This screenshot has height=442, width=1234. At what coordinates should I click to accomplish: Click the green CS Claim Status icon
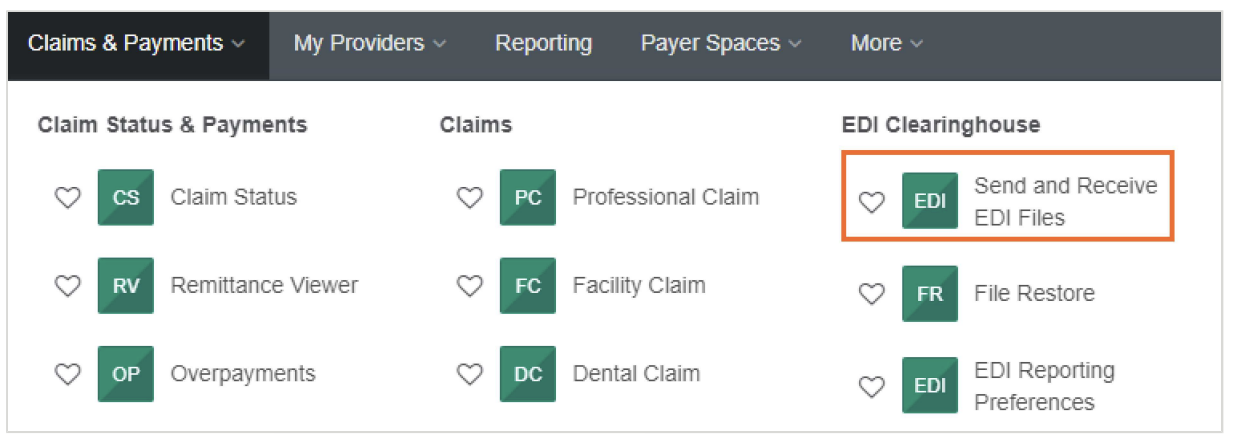126,197
